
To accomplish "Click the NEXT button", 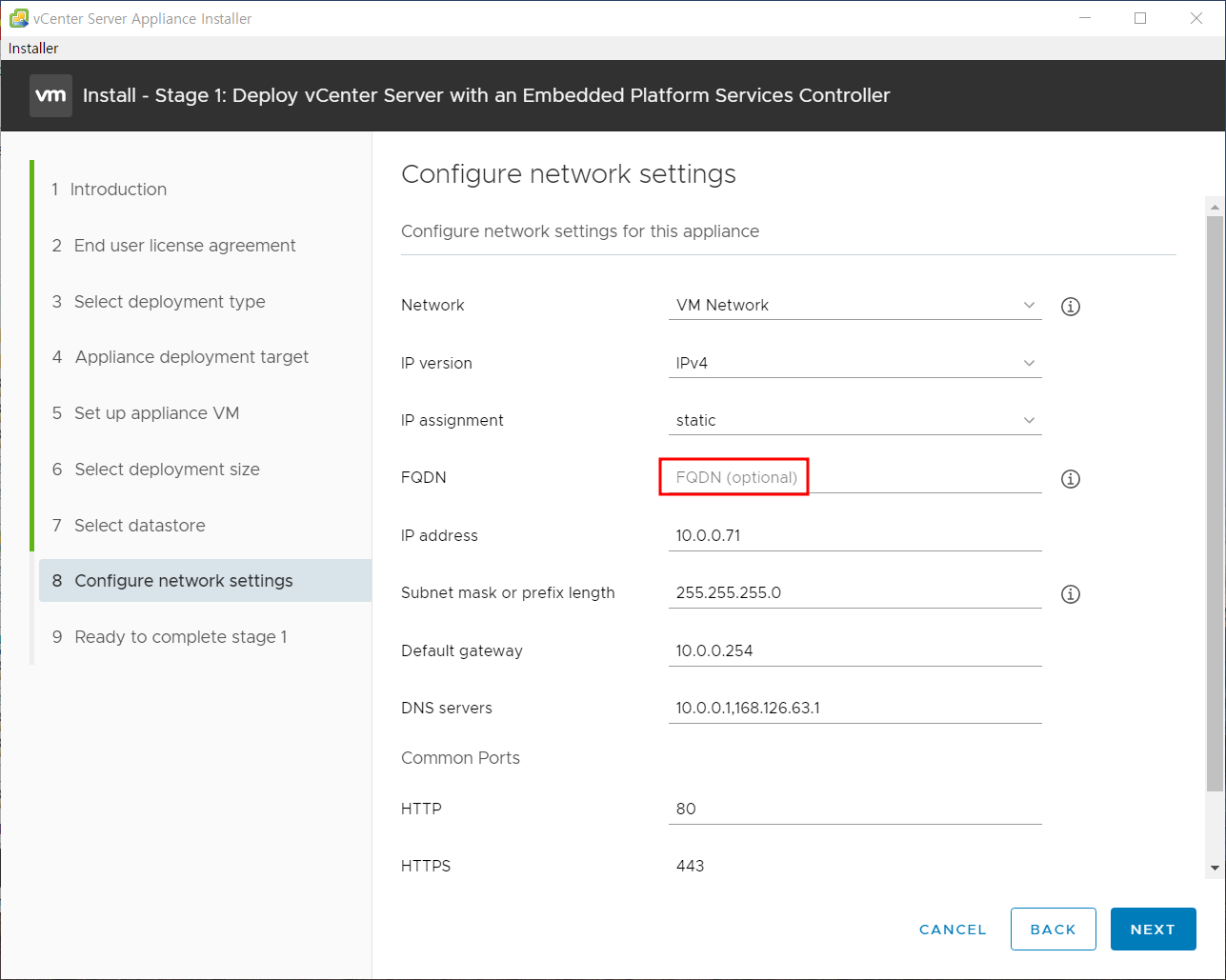I will click(x=1153, y=930).
